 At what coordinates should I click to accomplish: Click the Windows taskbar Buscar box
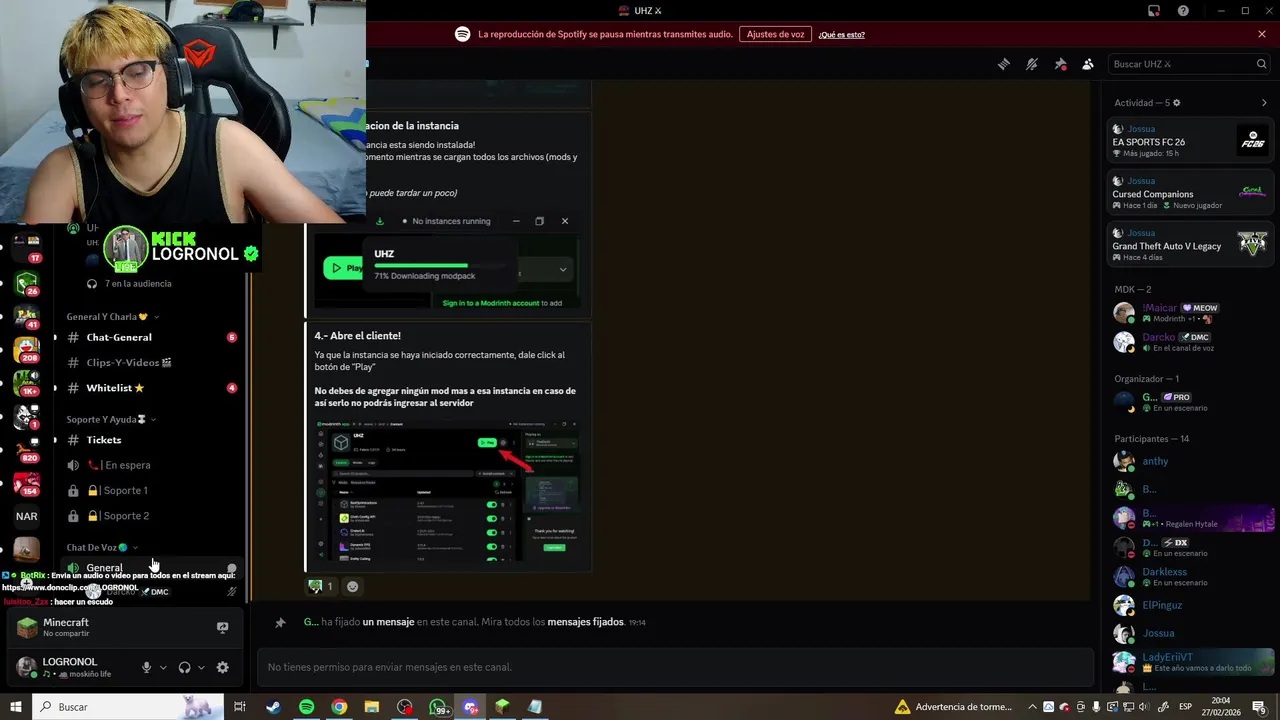[x=130, y=707]
